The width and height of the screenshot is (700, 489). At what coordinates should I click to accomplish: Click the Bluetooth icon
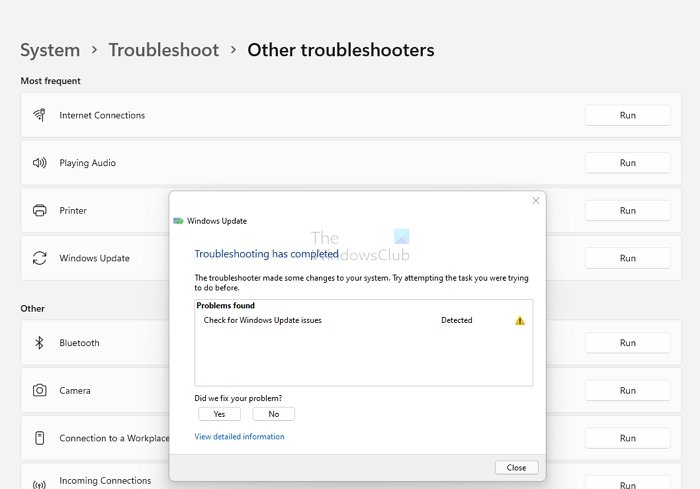point(39,343)
